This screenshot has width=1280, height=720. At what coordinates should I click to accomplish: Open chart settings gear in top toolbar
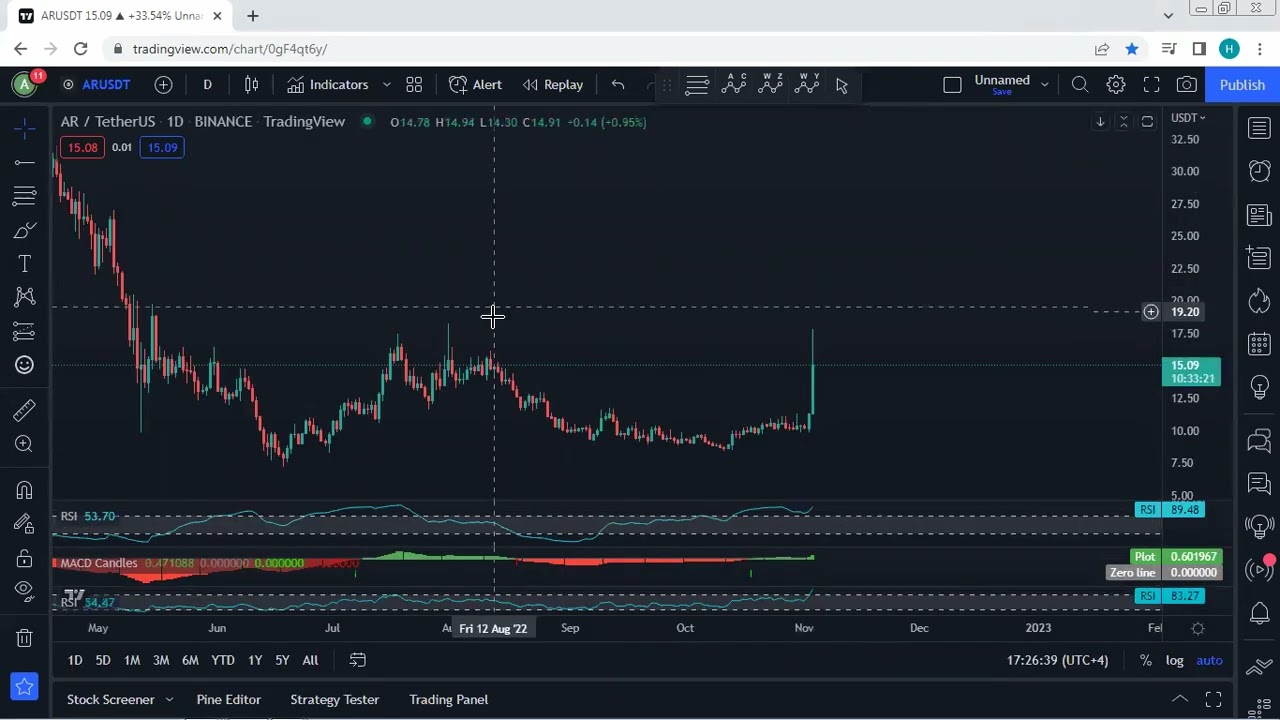1116,85
